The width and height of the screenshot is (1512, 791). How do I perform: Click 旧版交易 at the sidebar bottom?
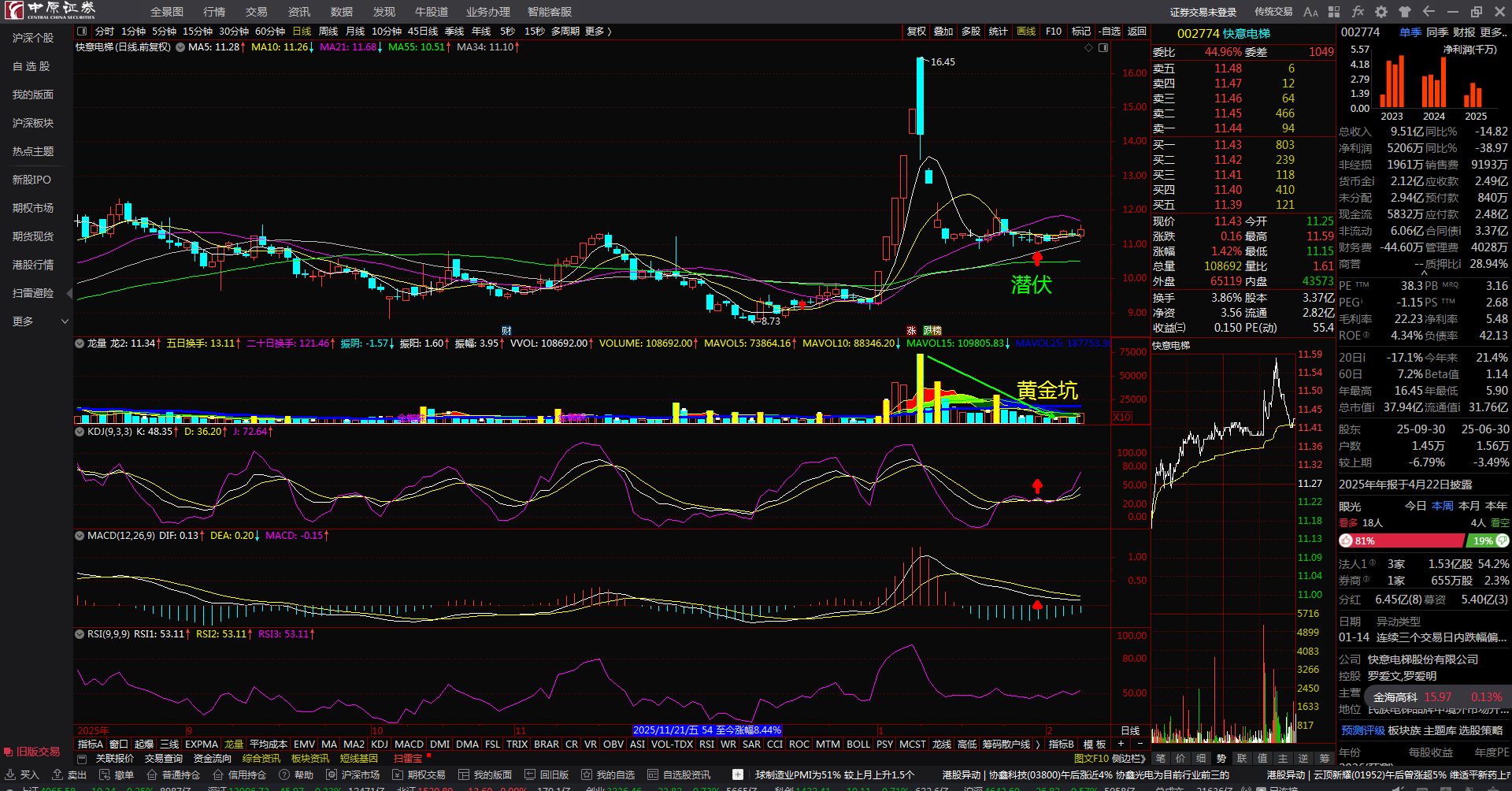pyautogui.click(x=33, y=752)
